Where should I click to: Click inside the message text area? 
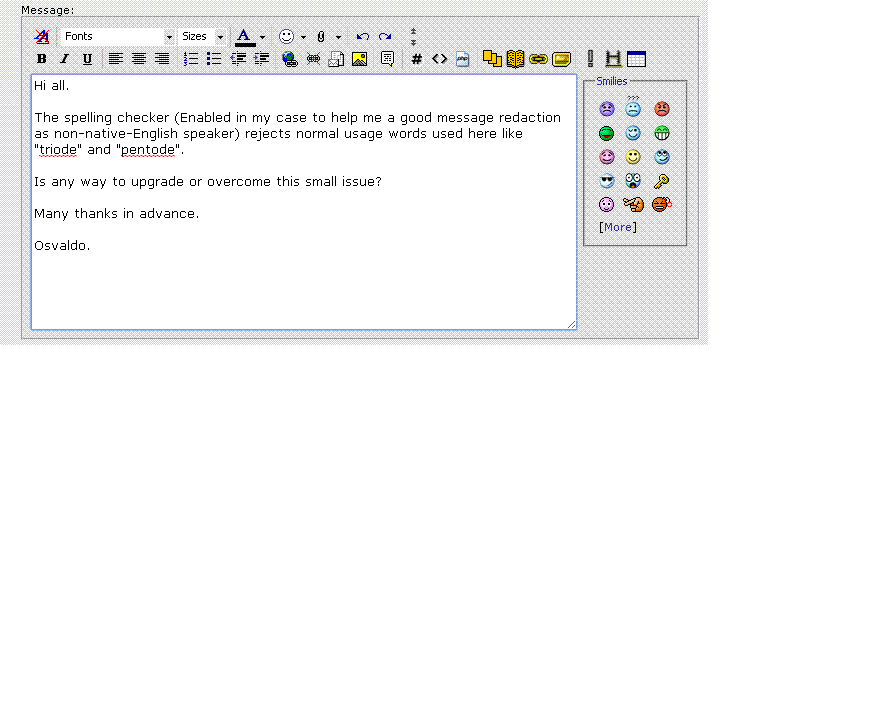pos(303,202)
